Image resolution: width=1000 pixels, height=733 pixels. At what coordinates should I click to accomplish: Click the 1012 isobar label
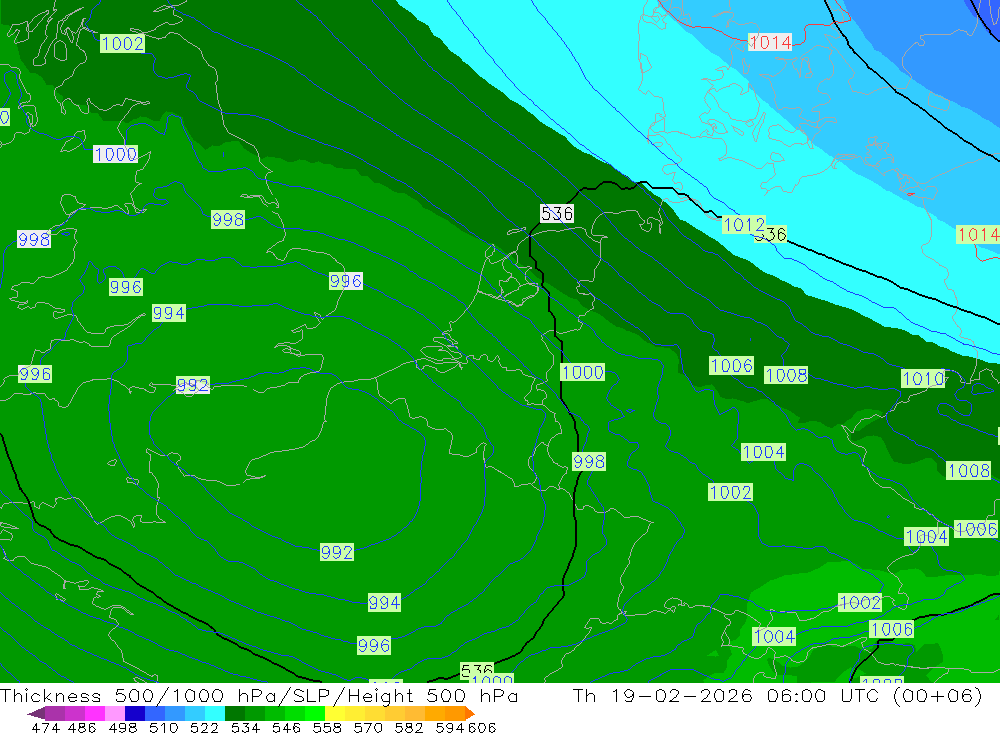[x=744, y=225]
